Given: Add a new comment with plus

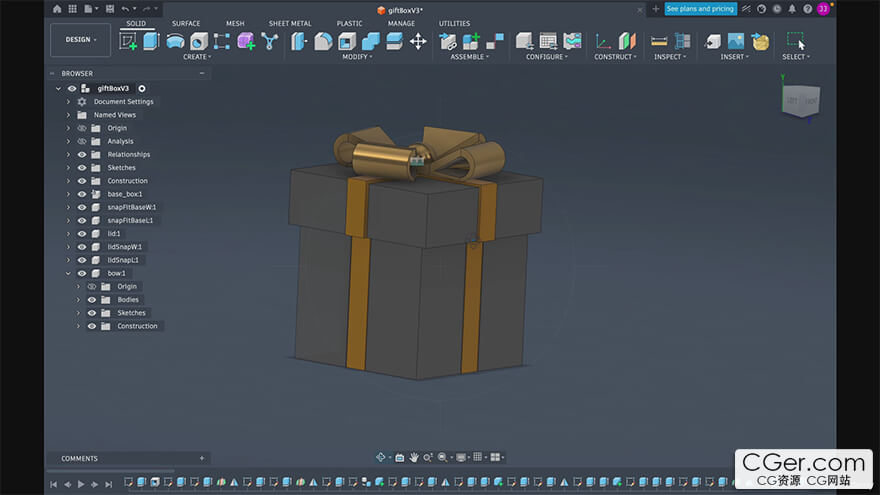Looking at the screenshot, I should point(202,459).
